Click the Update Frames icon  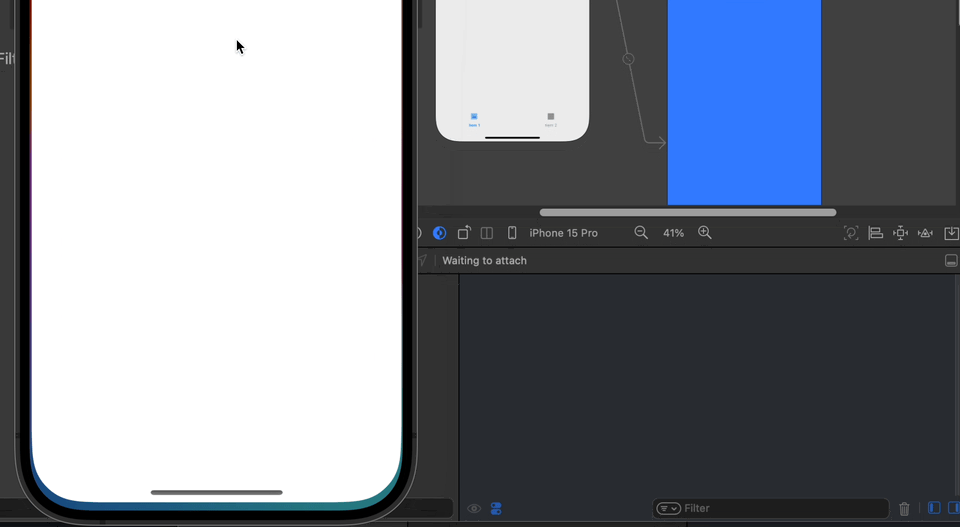[x=851, y=233]
